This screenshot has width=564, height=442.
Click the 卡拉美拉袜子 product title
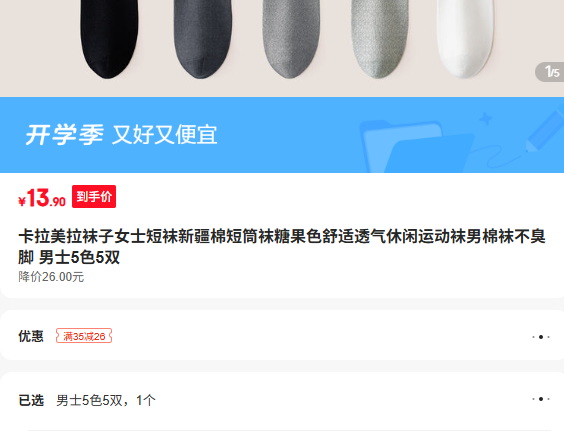[282, 247]
